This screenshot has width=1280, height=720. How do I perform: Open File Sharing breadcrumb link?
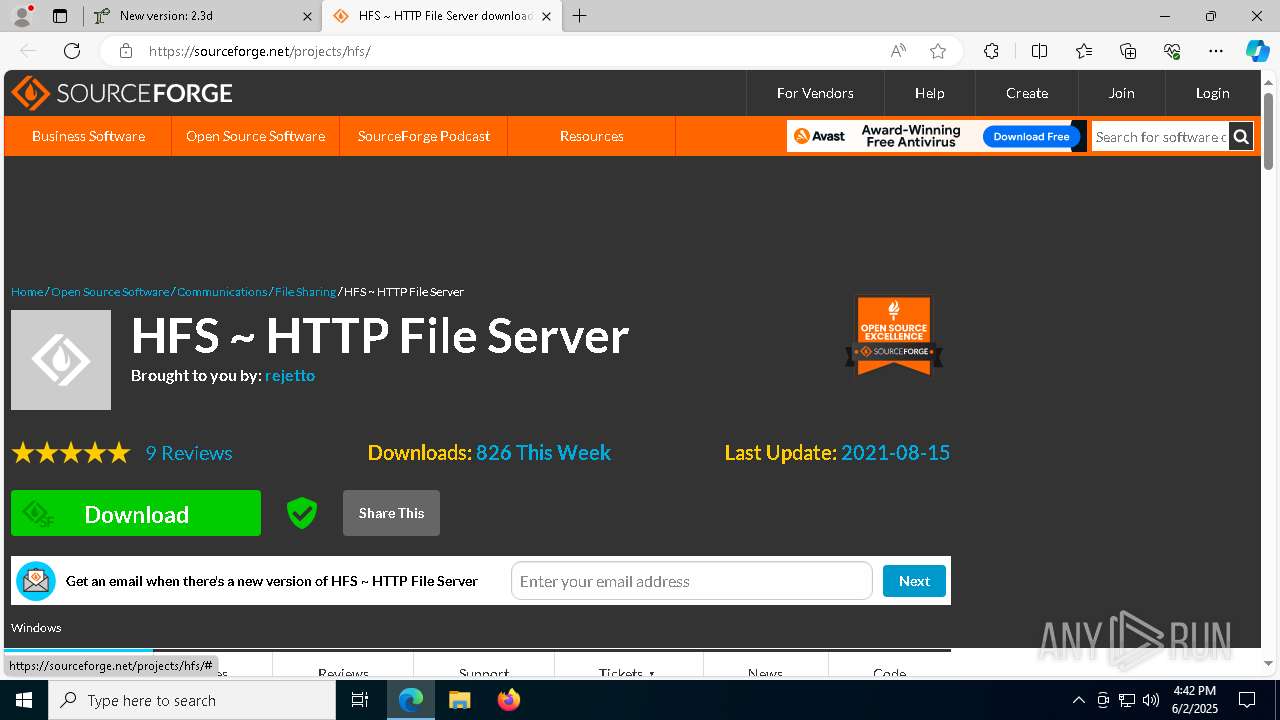[305, 292]
